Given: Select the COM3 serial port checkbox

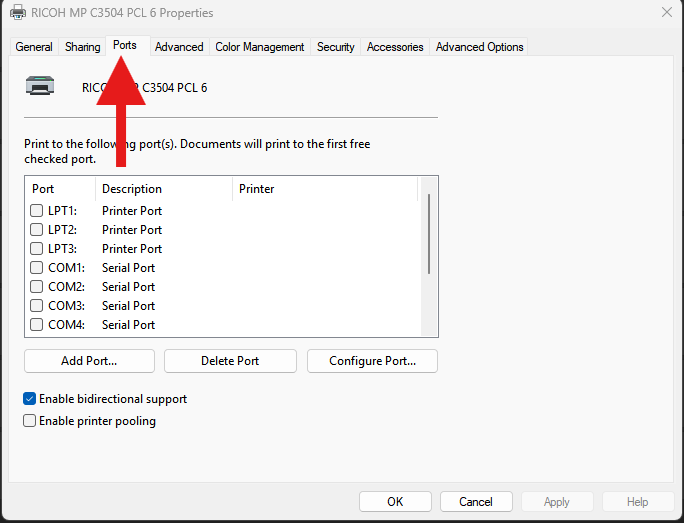Looking at the screenshot, I should click(x=37, y=305).
